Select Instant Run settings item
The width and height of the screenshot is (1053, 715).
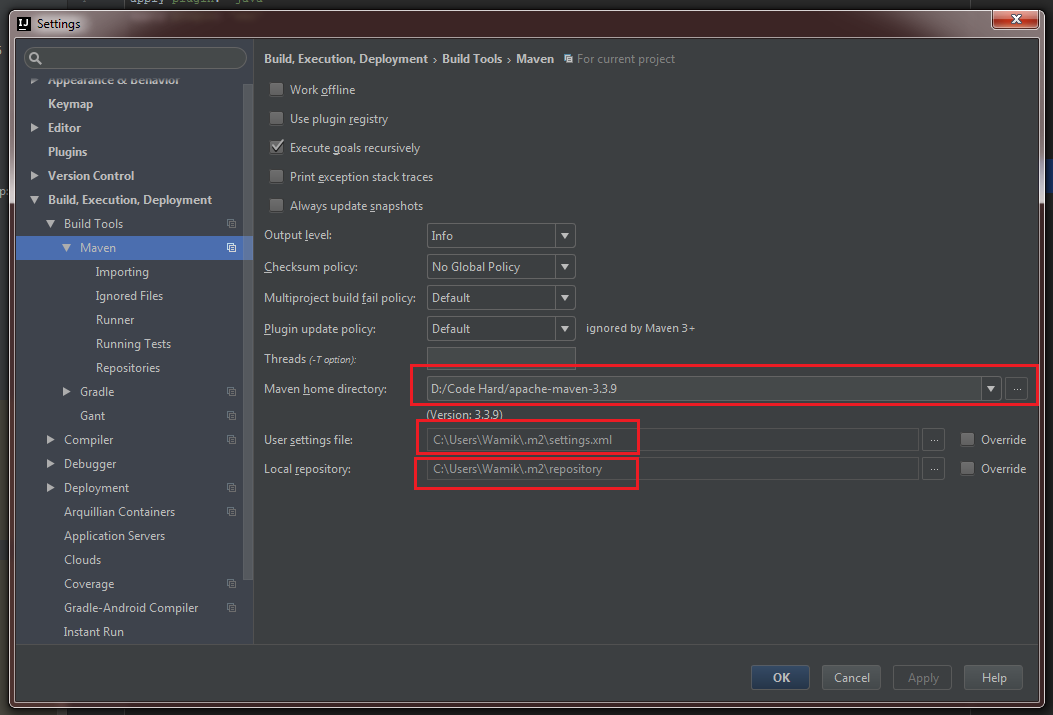(x=93, y=632)
